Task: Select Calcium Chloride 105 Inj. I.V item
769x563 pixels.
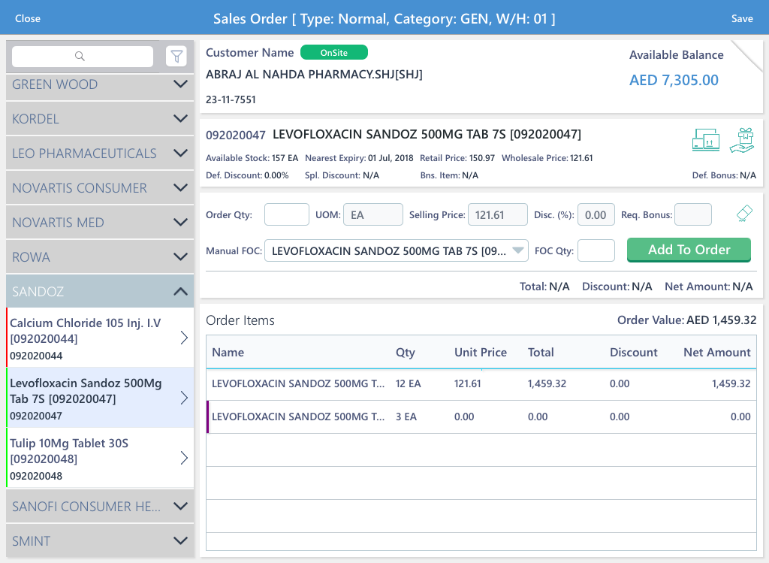Action: [x=100, y=338]
